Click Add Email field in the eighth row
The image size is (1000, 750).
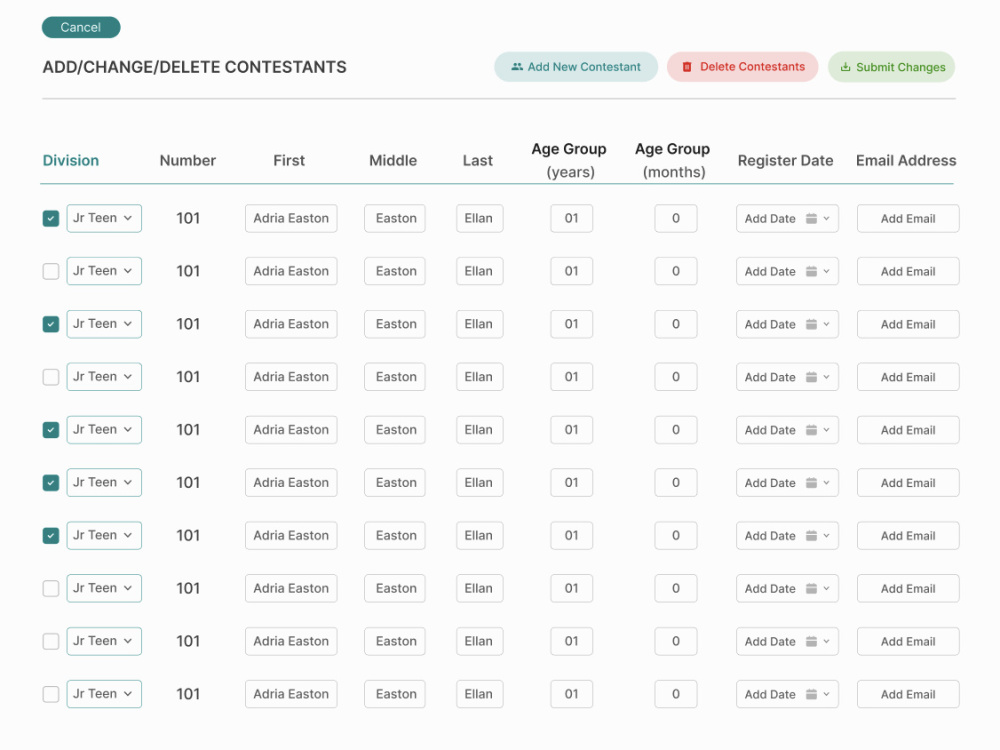tap(908, 589)
